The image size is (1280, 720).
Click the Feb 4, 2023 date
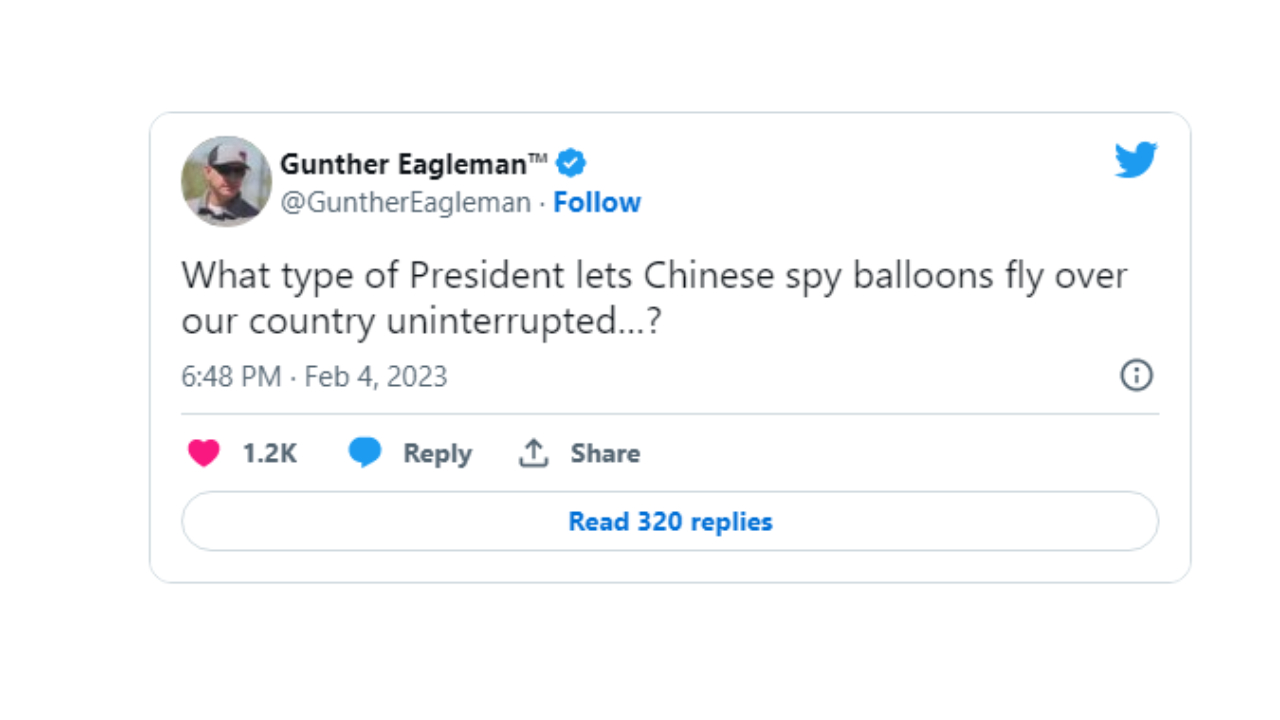[376, 377]
